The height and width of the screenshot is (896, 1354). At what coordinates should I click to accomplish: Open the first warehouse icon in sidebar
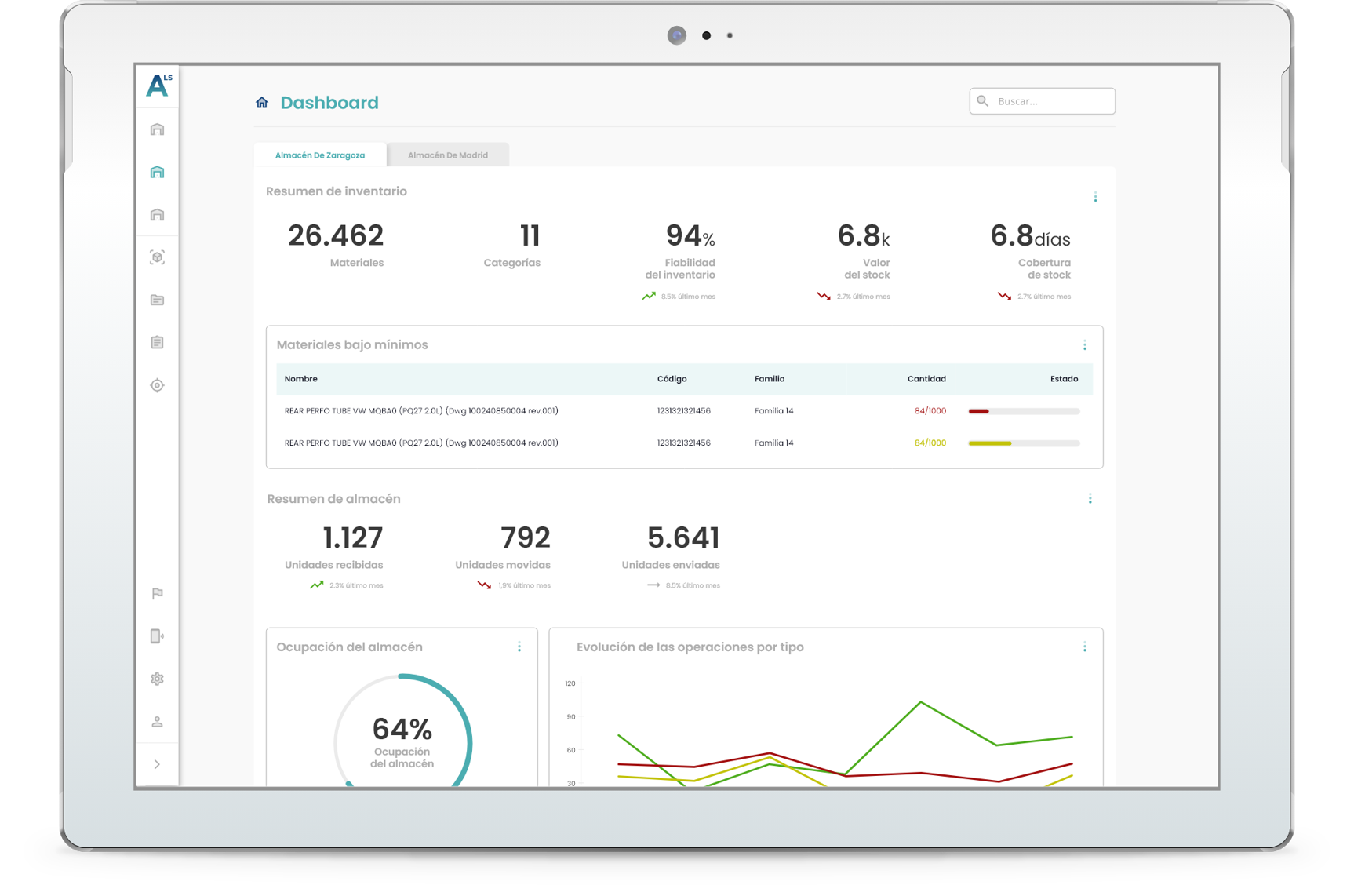coord(157,129)
